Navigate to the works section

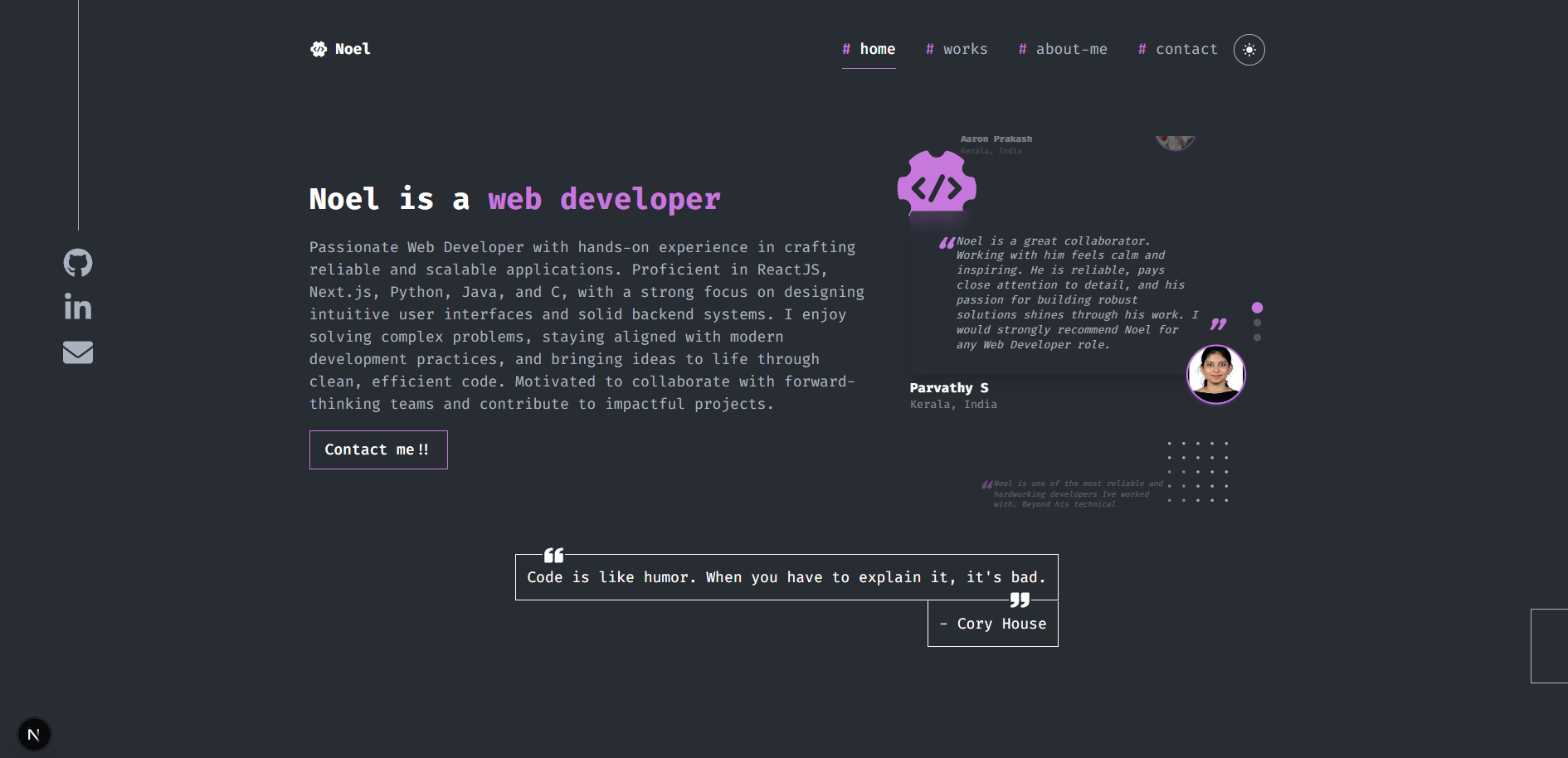click(957, 50)
